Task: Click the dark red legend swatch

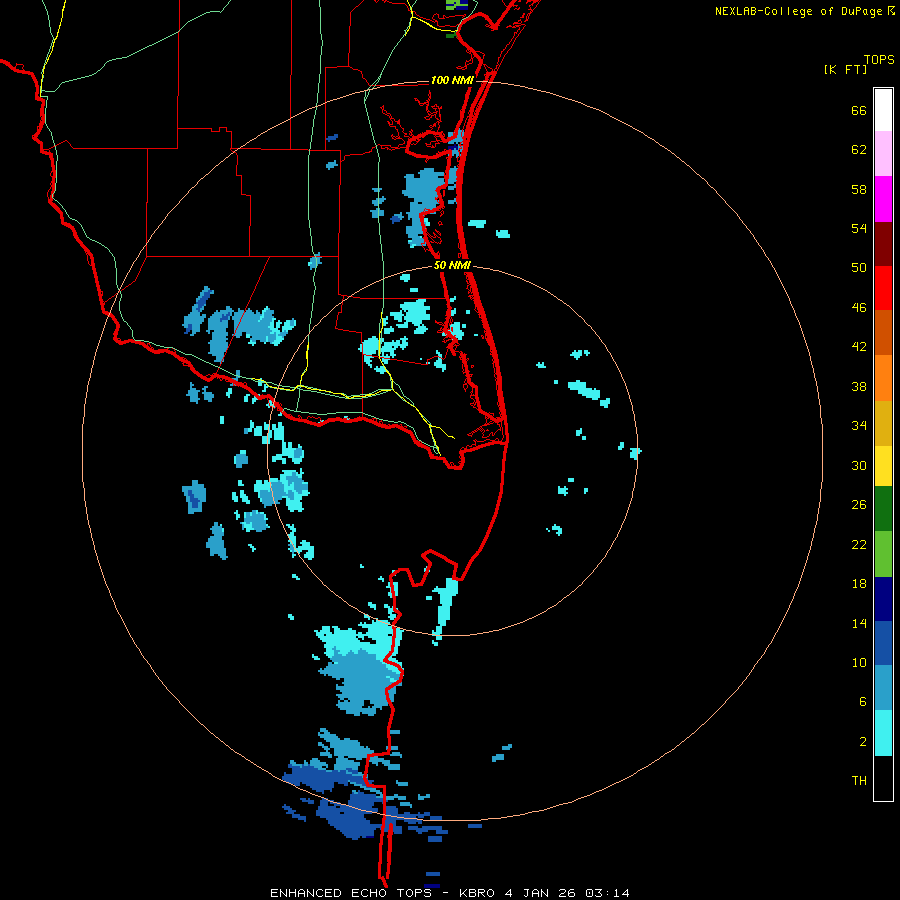Action: [883, 243]
